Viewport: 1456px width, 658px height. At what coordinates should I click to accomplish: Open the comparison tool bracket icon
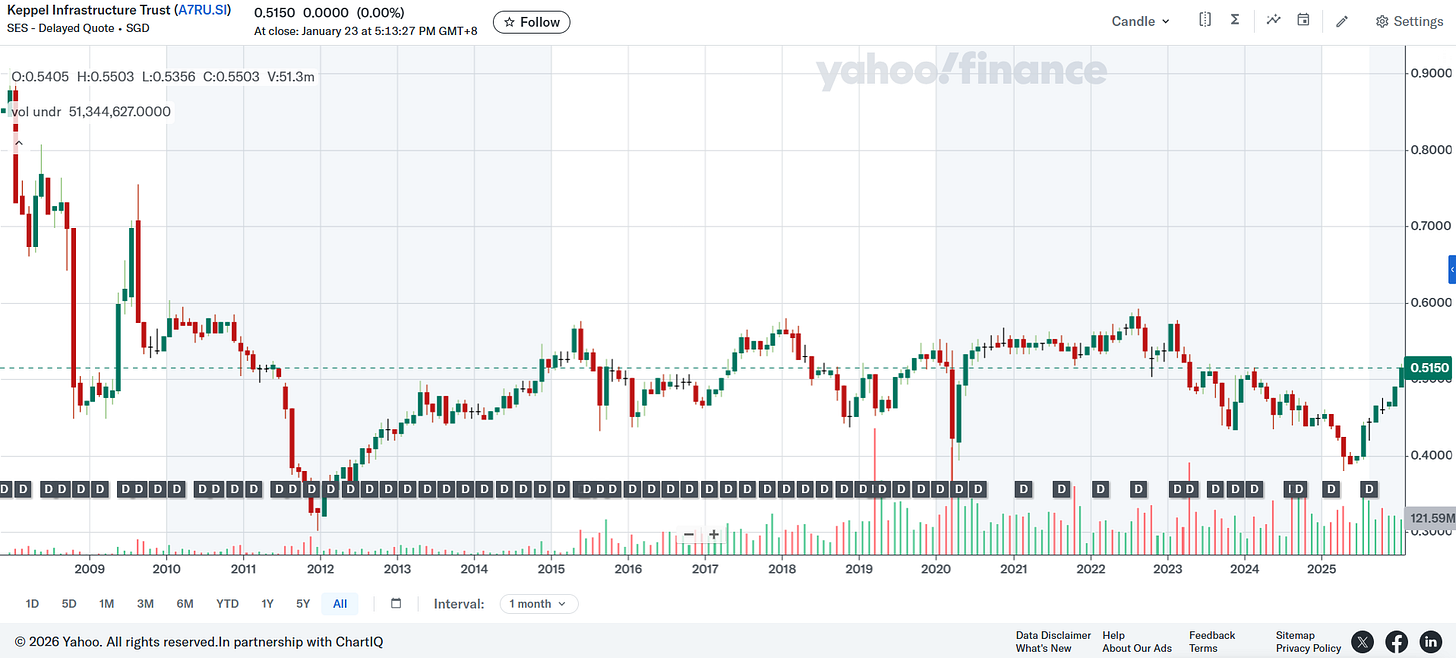pyautogui.click(x=1205, y=20)
